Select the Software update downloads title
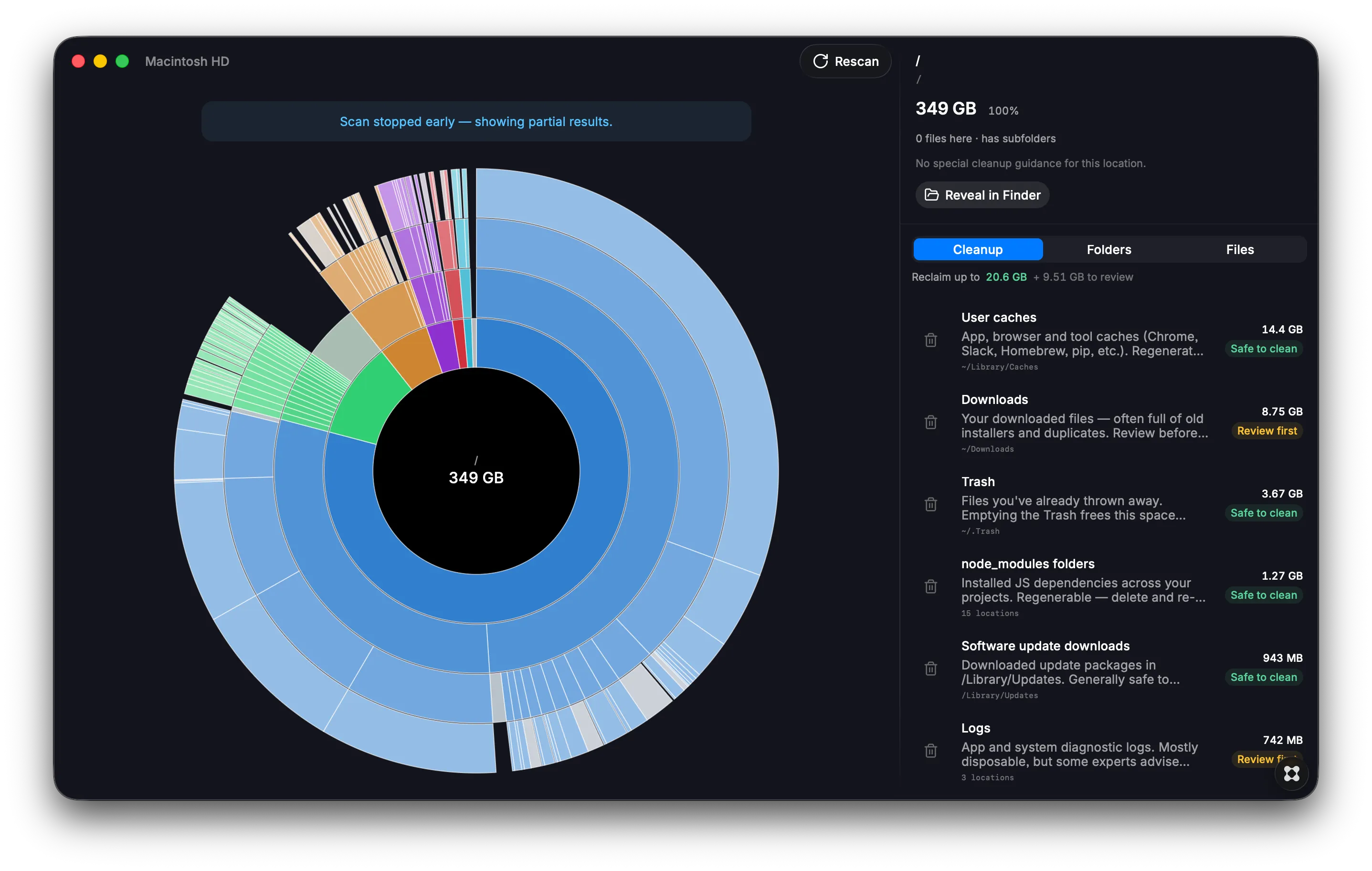The image size is (1372, 871). tap(1045, 646)
